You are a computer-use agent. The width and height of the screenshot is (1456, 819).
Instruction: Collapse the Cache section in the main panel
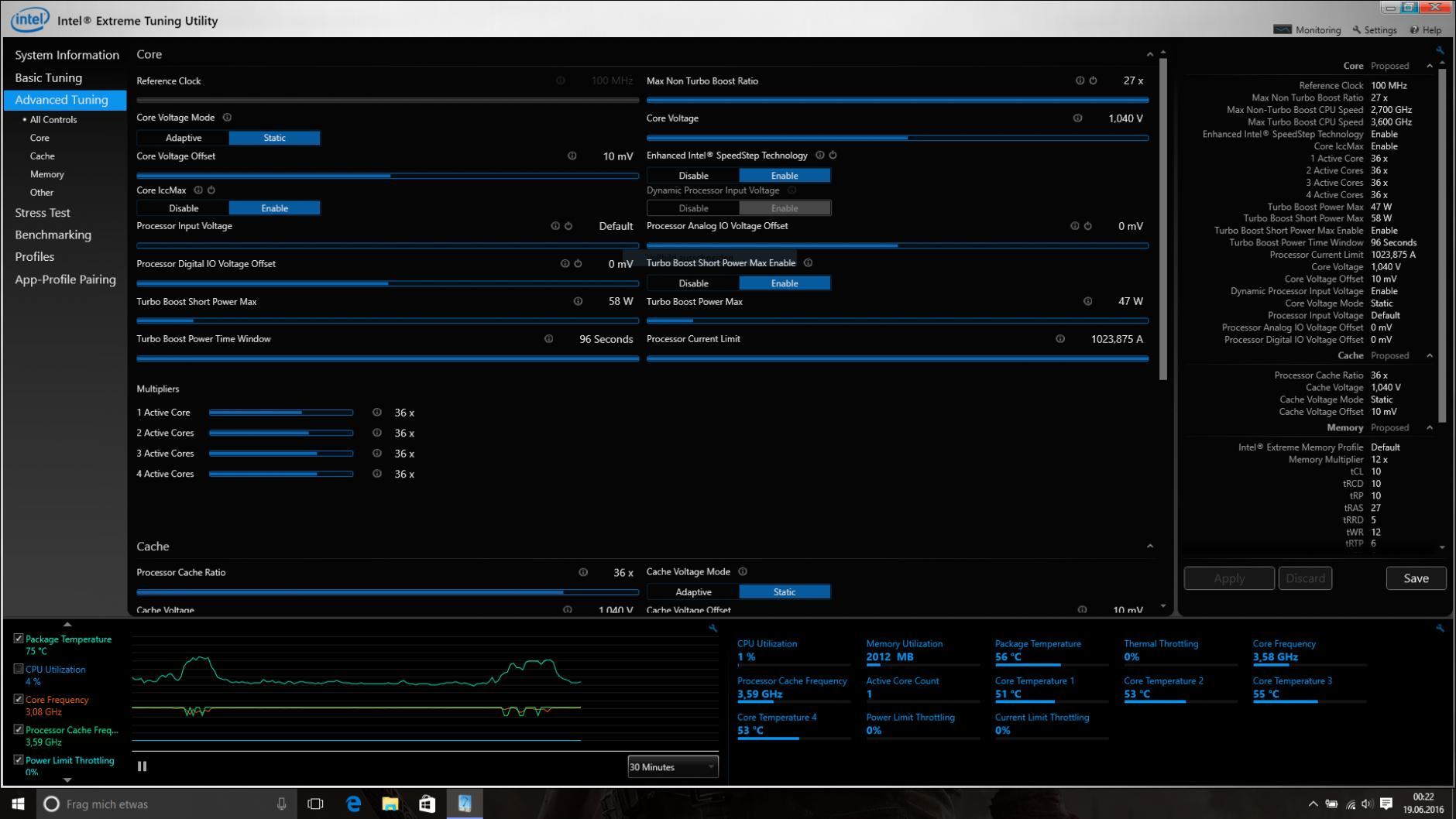[x=1150, y=547]
